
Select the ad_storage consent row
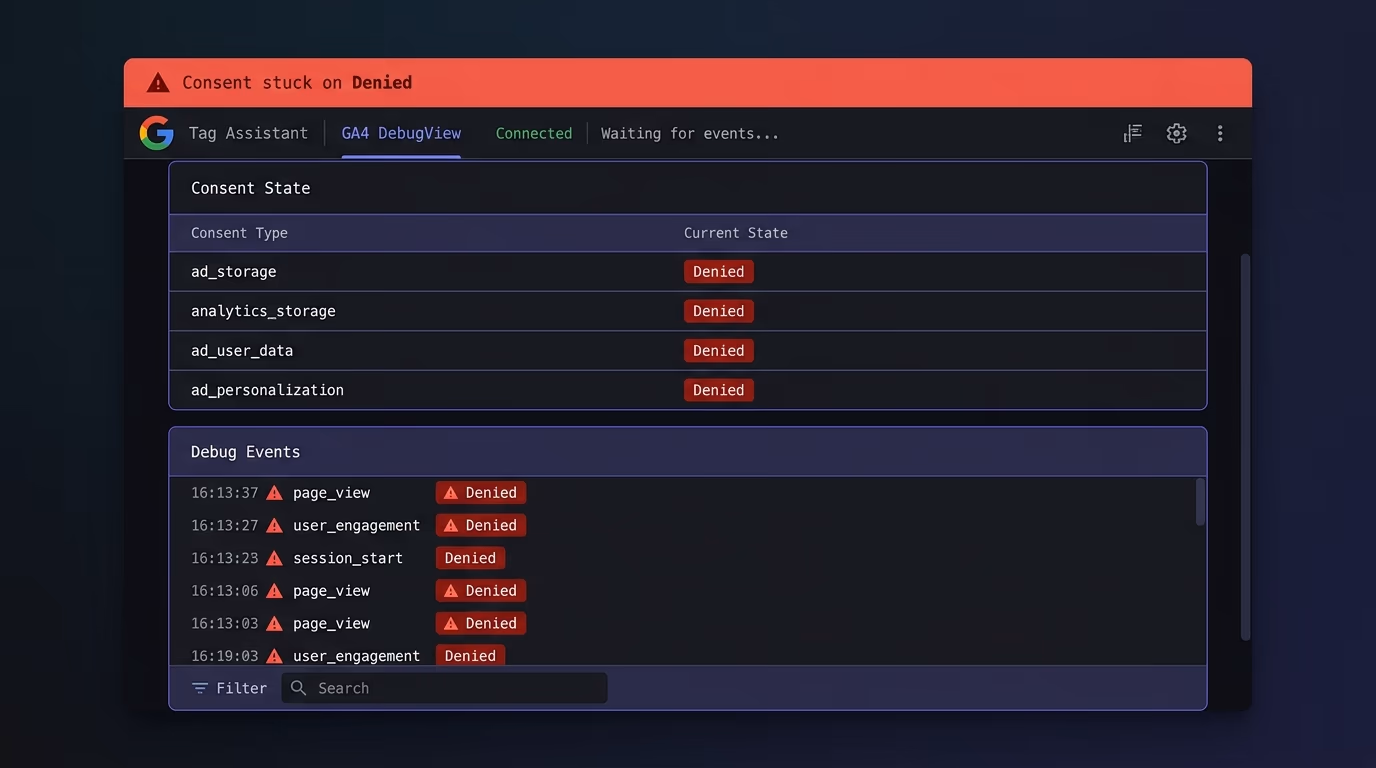coord(688,272)
